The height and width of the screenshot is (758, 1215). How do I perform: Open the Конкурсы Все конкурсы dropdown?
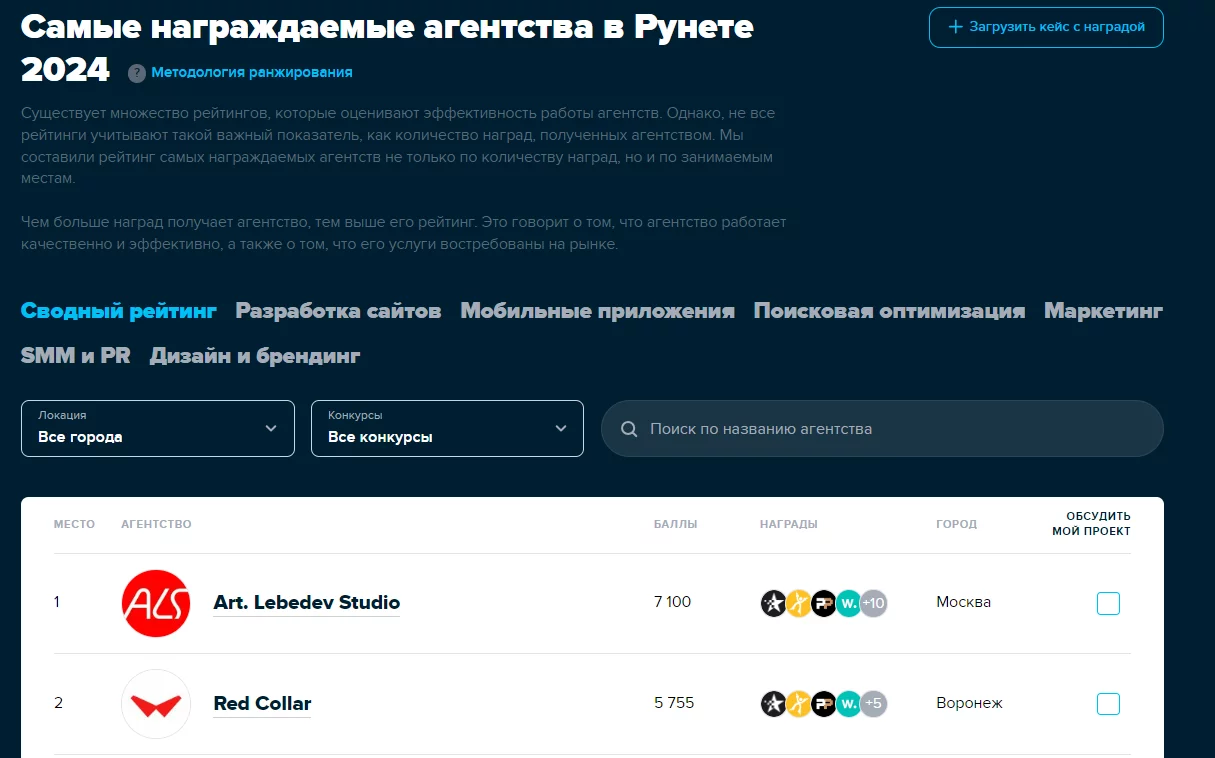[447, 429]
